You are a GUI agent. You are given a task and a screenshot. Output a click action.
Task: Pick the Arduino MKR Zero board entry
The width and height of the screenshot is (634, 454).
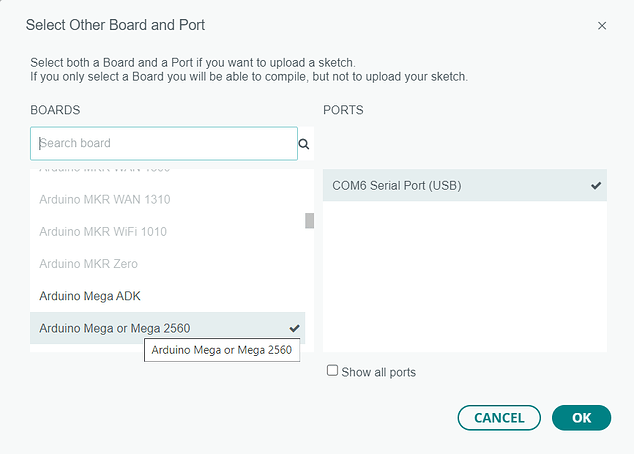(x=89, y=264)
